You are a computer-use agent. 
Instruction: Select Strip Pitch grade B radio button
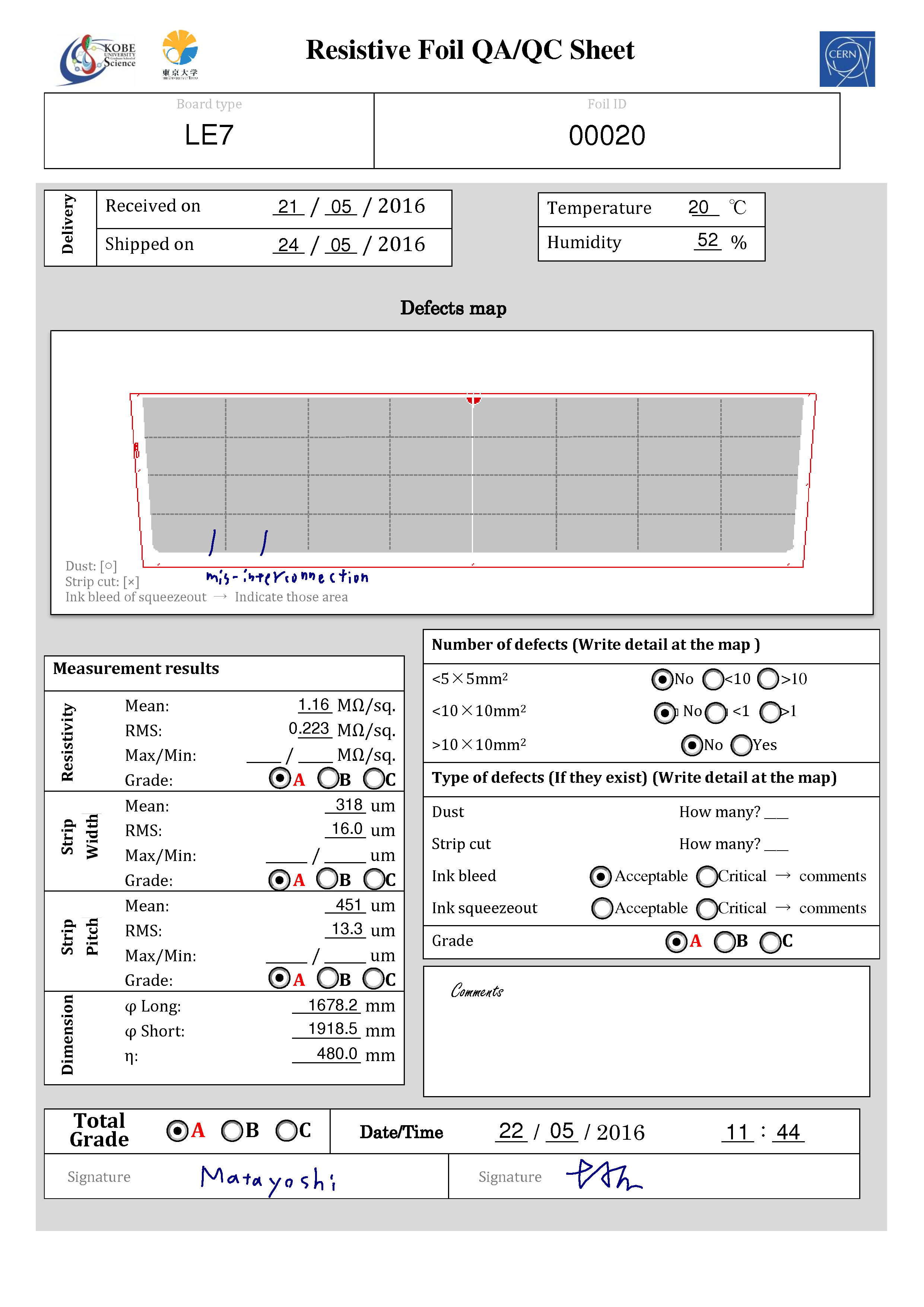coord(328,978)
